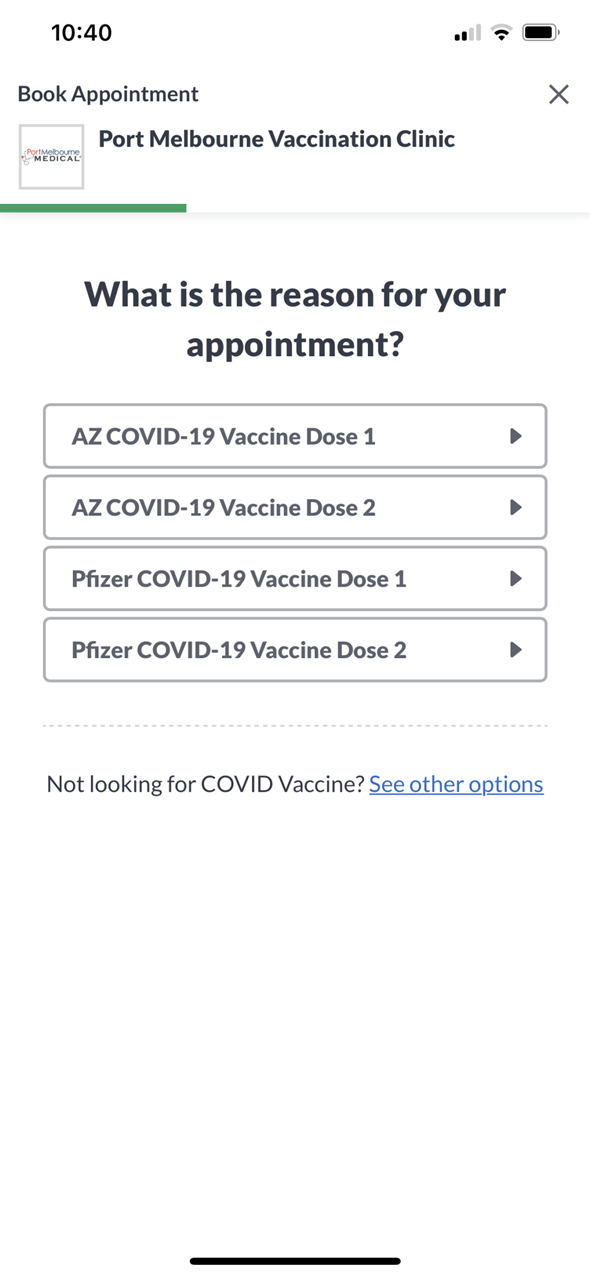The image size is (590, 1276).
Task: Select AZ COVID-19 Vaccine Dose 1
Action: tap(295, 436)
